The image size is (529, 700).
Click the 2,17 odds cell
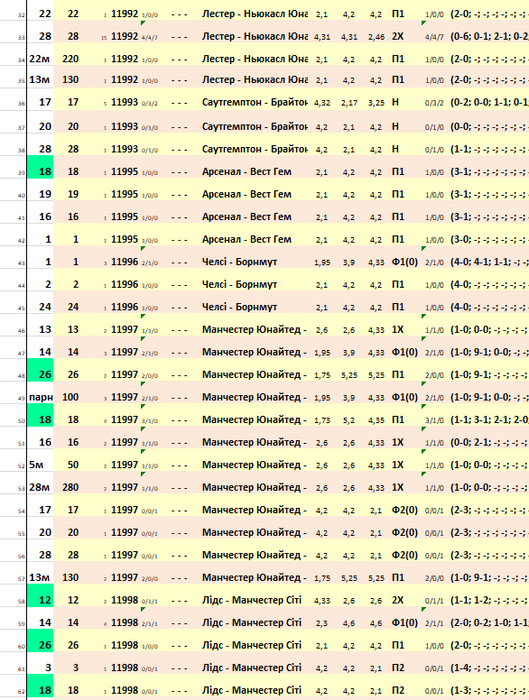tap(349, 103)
